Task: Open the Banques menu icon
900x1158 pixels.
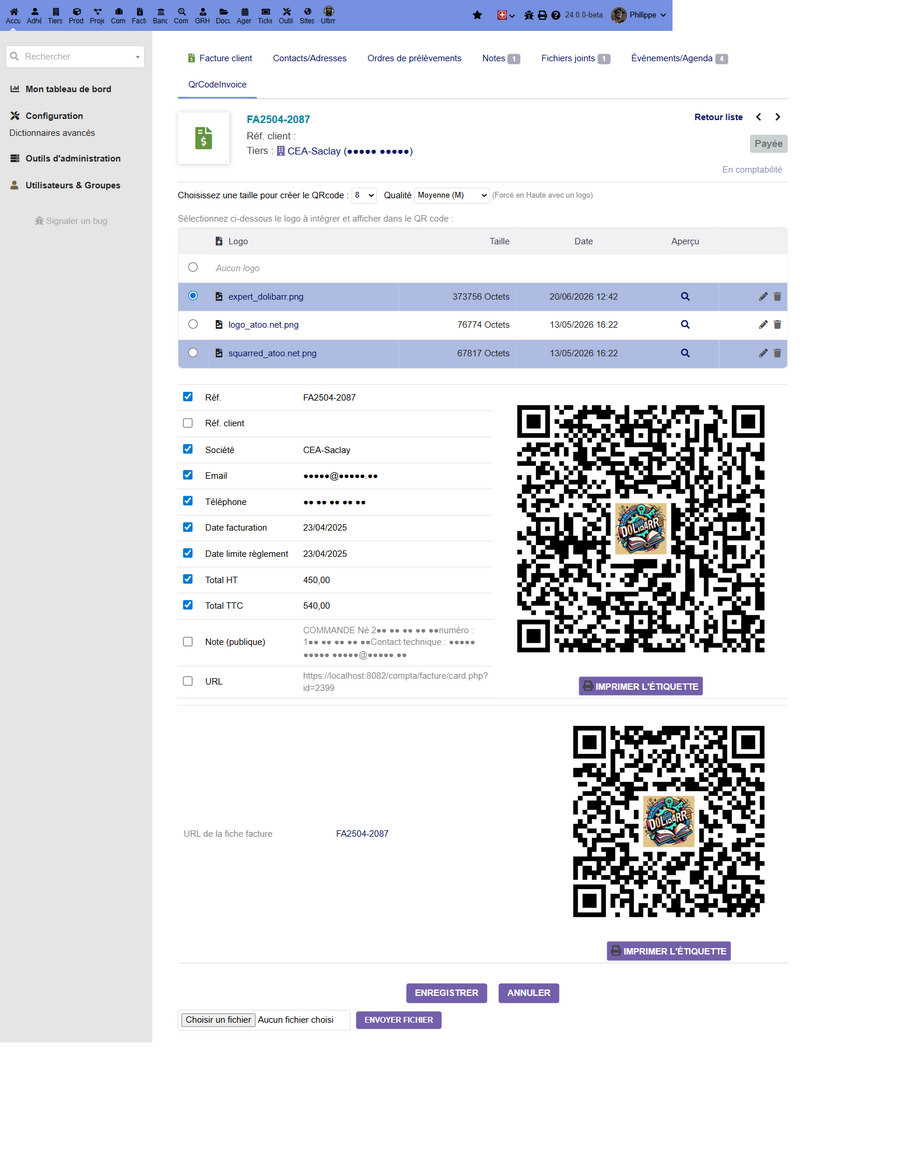Action: point(160,12)
